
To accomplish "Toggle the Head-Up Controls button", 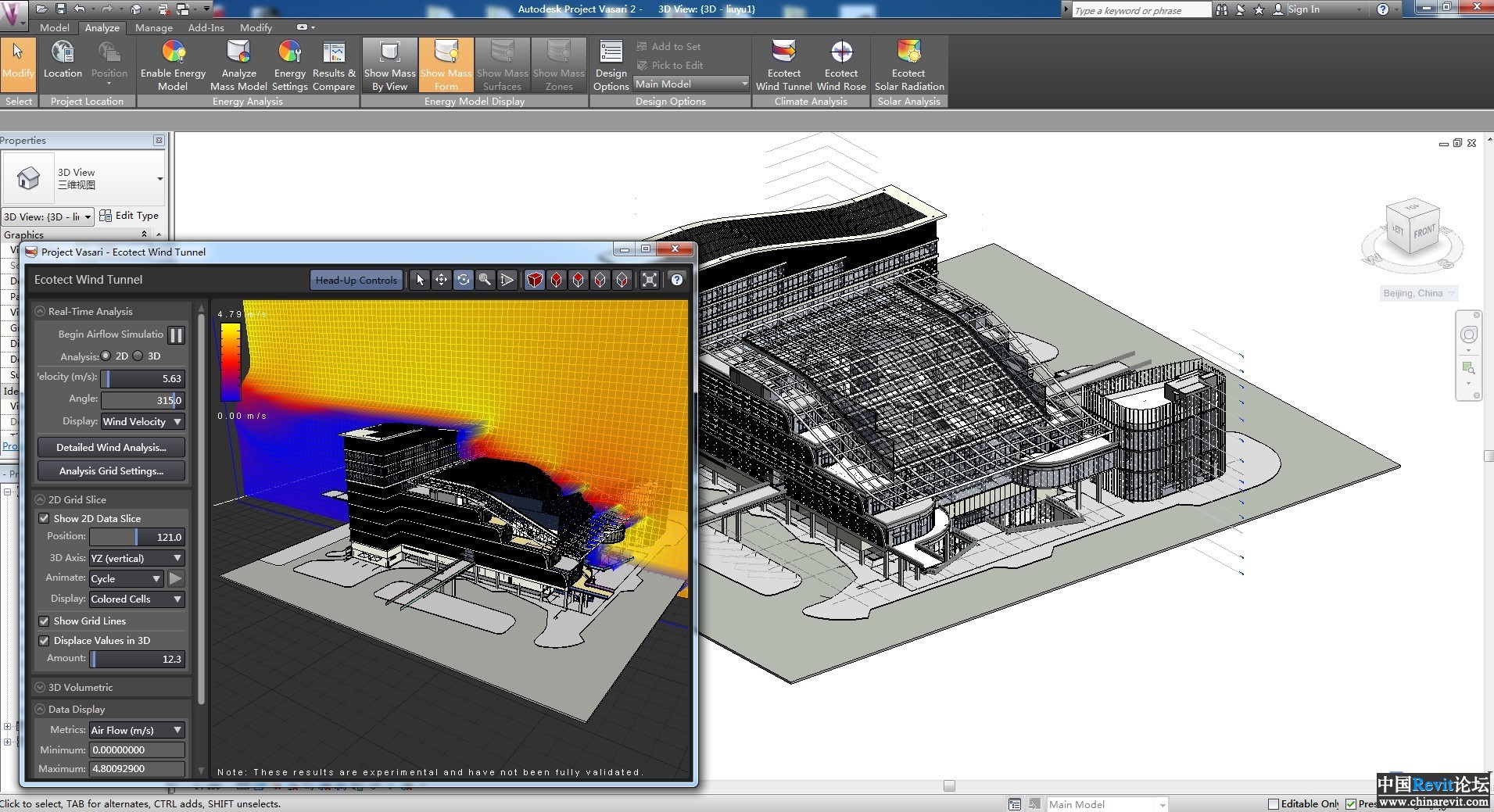I will 356,280.
